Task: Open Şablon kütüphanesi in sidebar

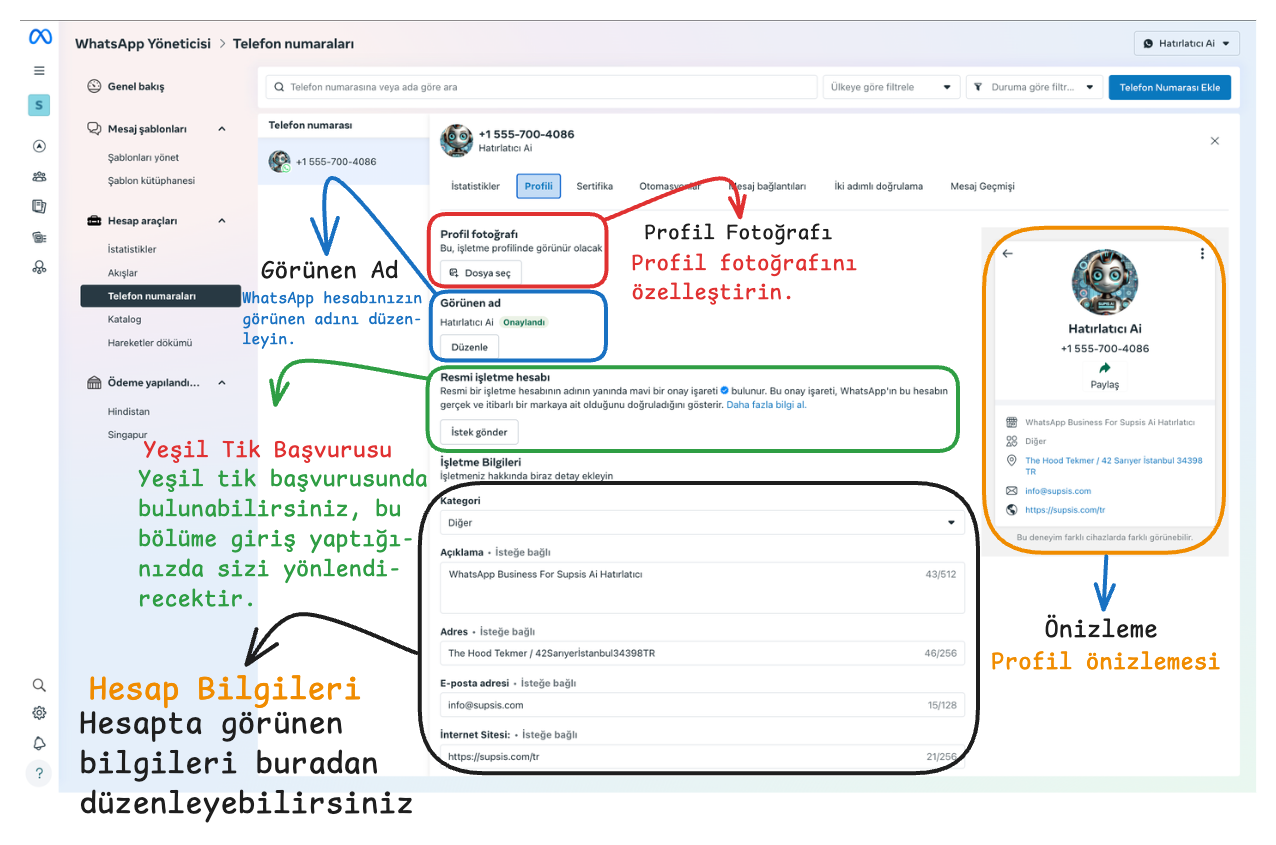Action: coord(151,181)
